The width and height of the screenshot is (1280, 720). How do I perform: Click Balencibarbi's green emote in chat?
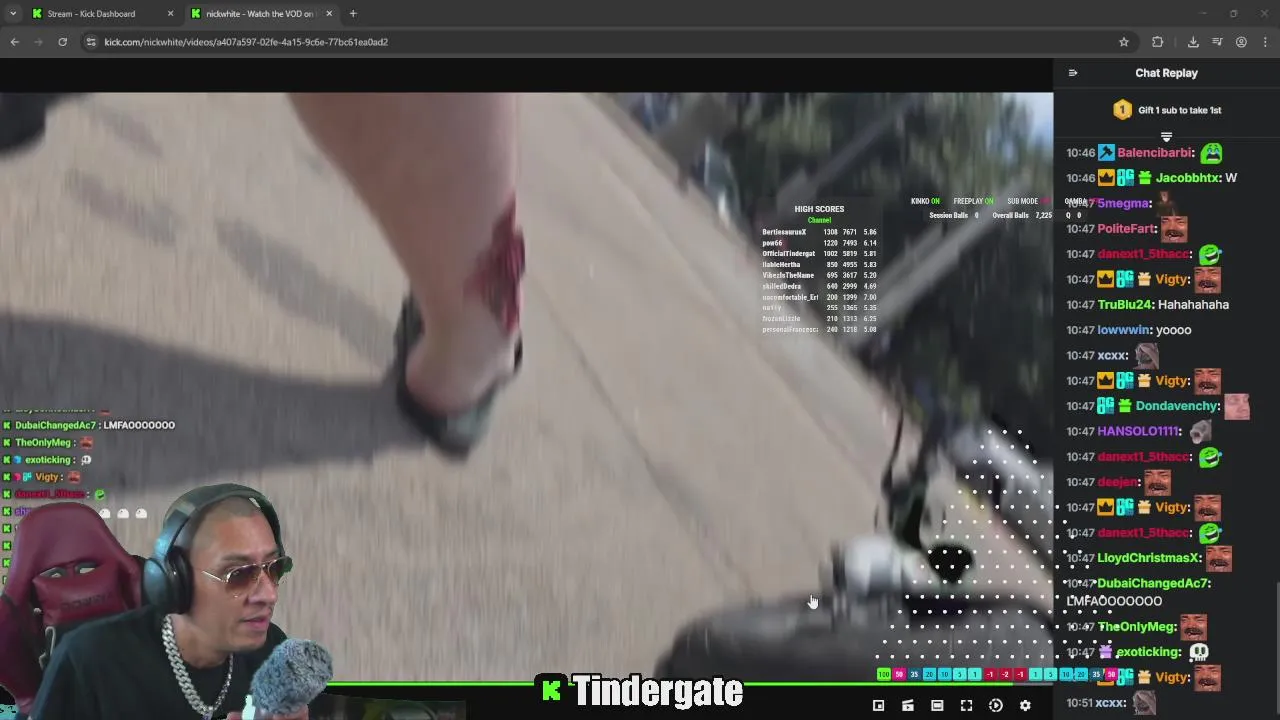(x=1211, y=153)
